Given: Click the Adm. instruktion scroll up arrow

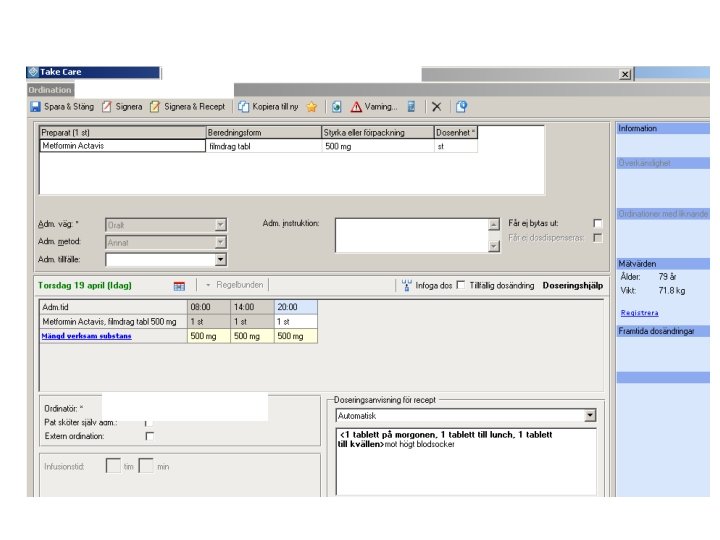Looking at the screenshot, I should 494,225.
